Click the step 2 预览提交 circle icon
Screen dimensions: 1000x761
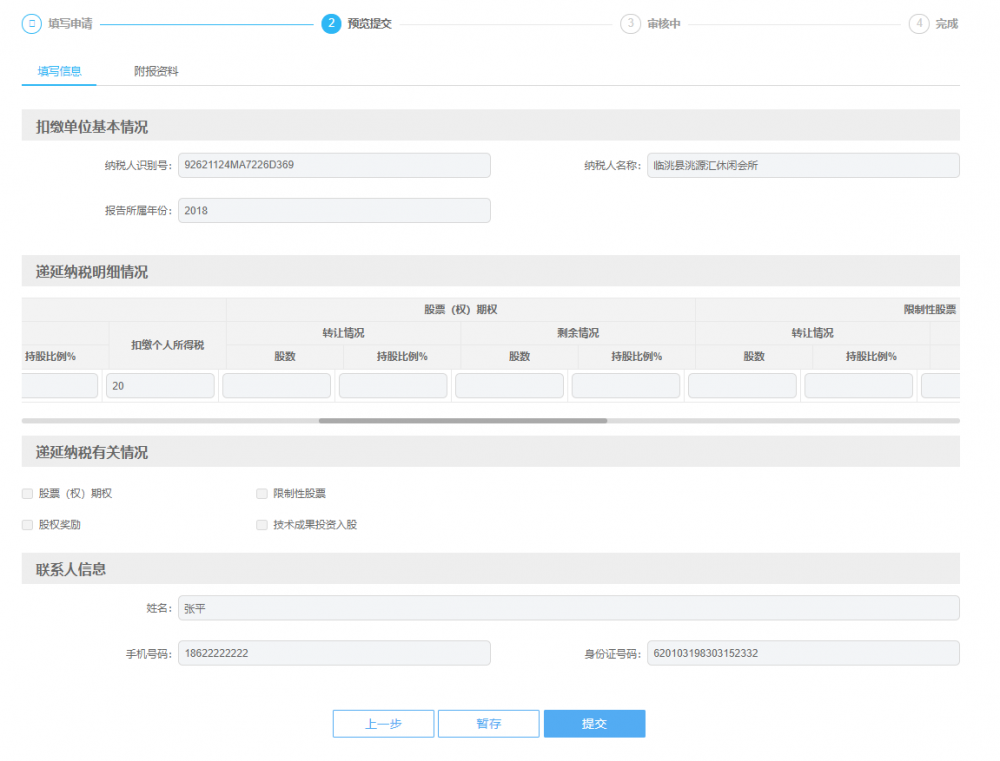331,24
